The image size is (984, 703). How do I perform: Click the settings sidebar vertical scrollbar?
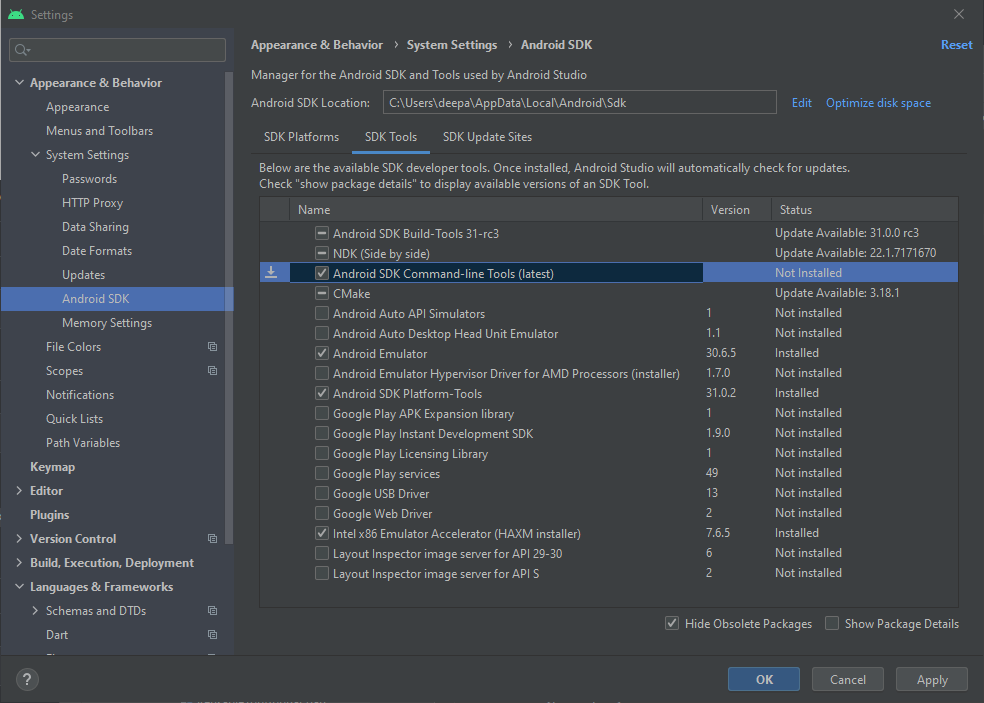[229, 308]
